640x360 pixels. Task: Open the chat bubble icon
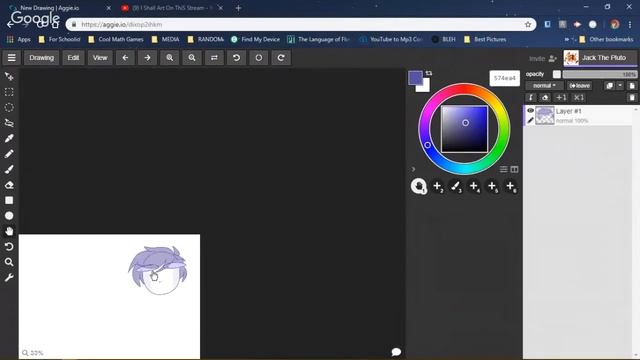[396, 352]
